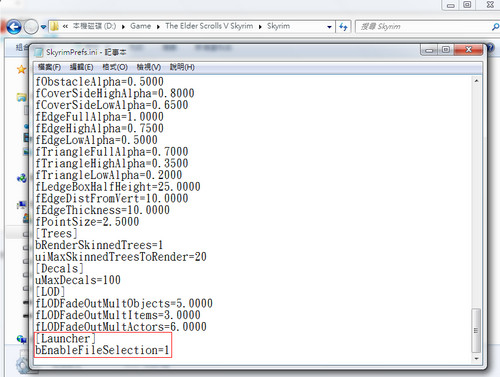The image size is (500, 377).
Task: Open recent locations dropdown beside forward button
Action: click(43, 27)
